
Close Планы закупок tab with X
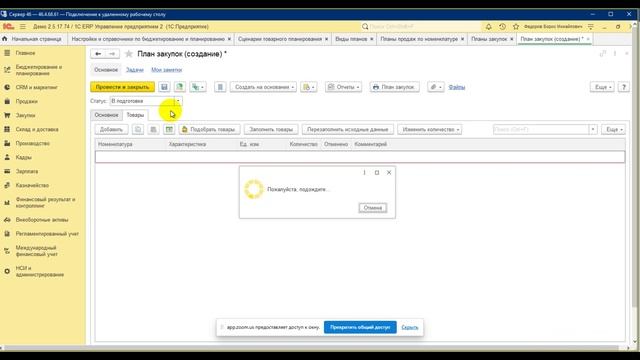tap(511, 39)
